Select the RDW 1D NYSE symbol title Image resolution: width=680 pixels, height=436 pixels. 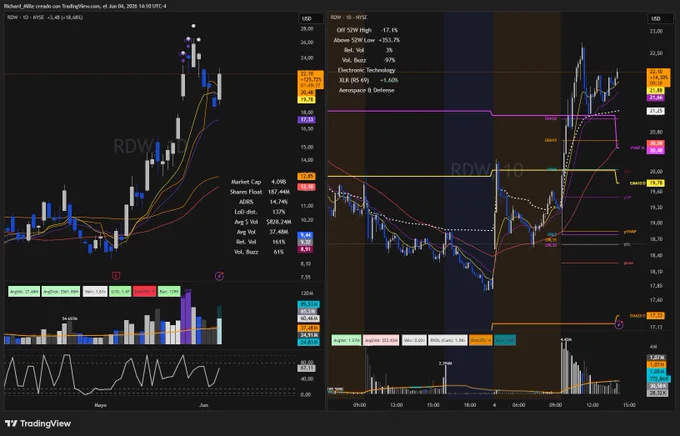pos(26,17)
